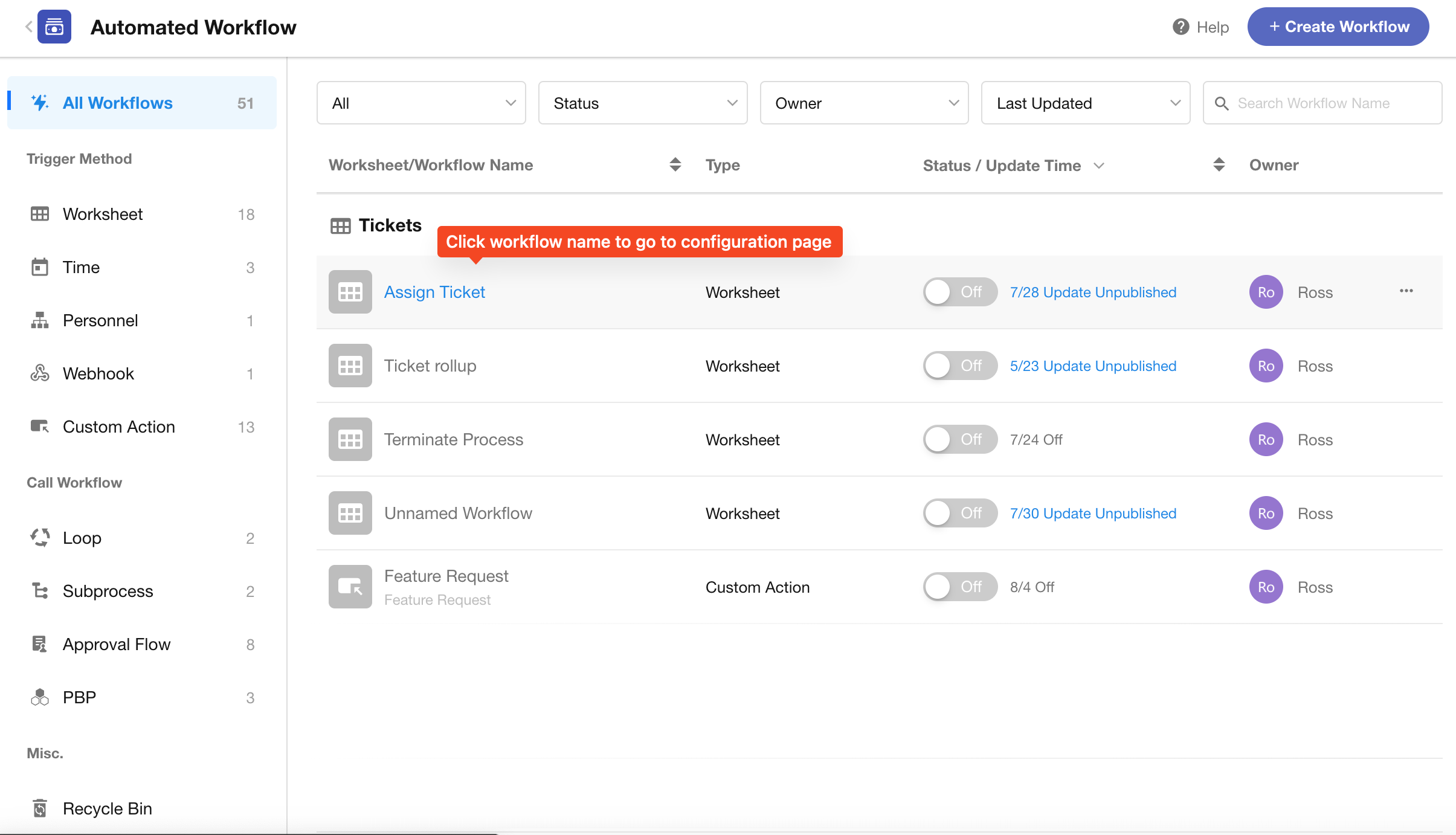Image resolution: width=1456 pixels, height=835 pixels.
Task: Open the Owner filter dropdown
Action: (864, 103)
